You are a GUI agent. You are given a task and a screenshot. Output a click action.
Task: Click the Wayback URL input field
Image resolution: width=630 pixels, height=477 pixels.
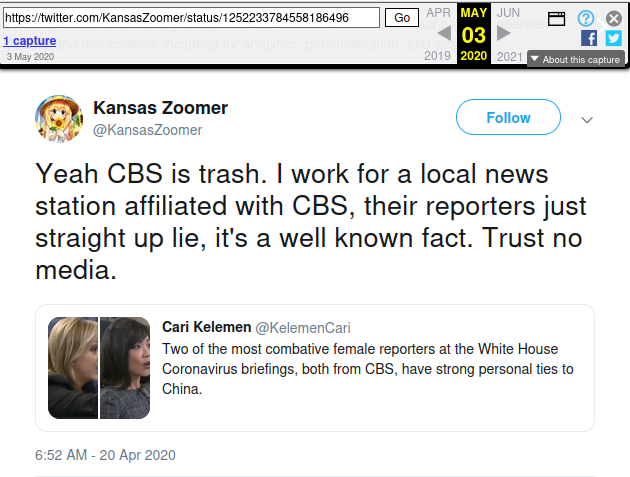coord(192,18)
